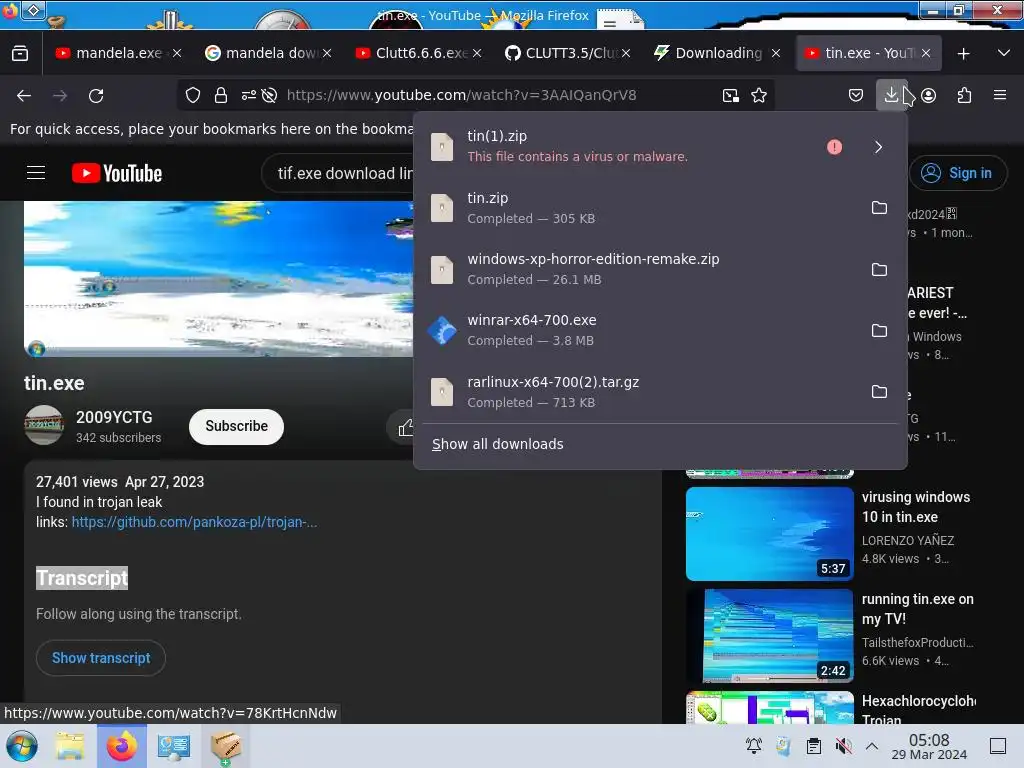Viewport: 1024px width, 768px height.
Task: Open the Firefox account icon
Action: click(x=929, y=95)
